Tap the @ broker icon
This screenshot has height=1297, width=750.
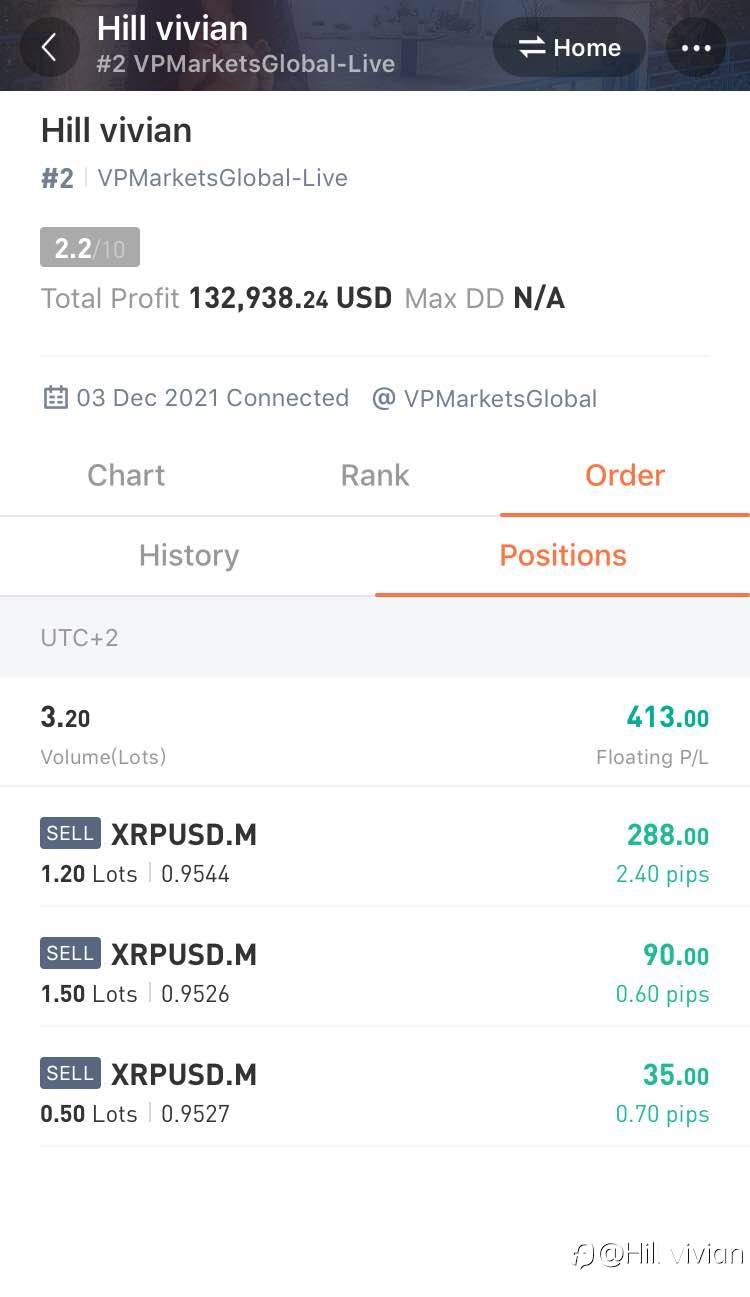pos(383,398)
